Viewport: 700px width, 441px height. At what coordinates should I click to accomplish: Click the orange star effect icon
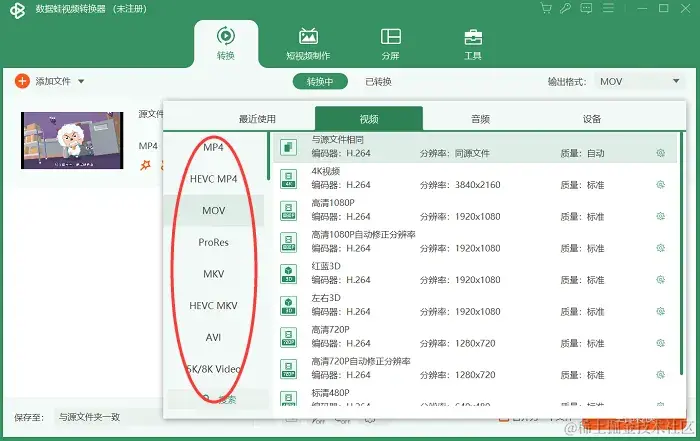pos(145,166)
